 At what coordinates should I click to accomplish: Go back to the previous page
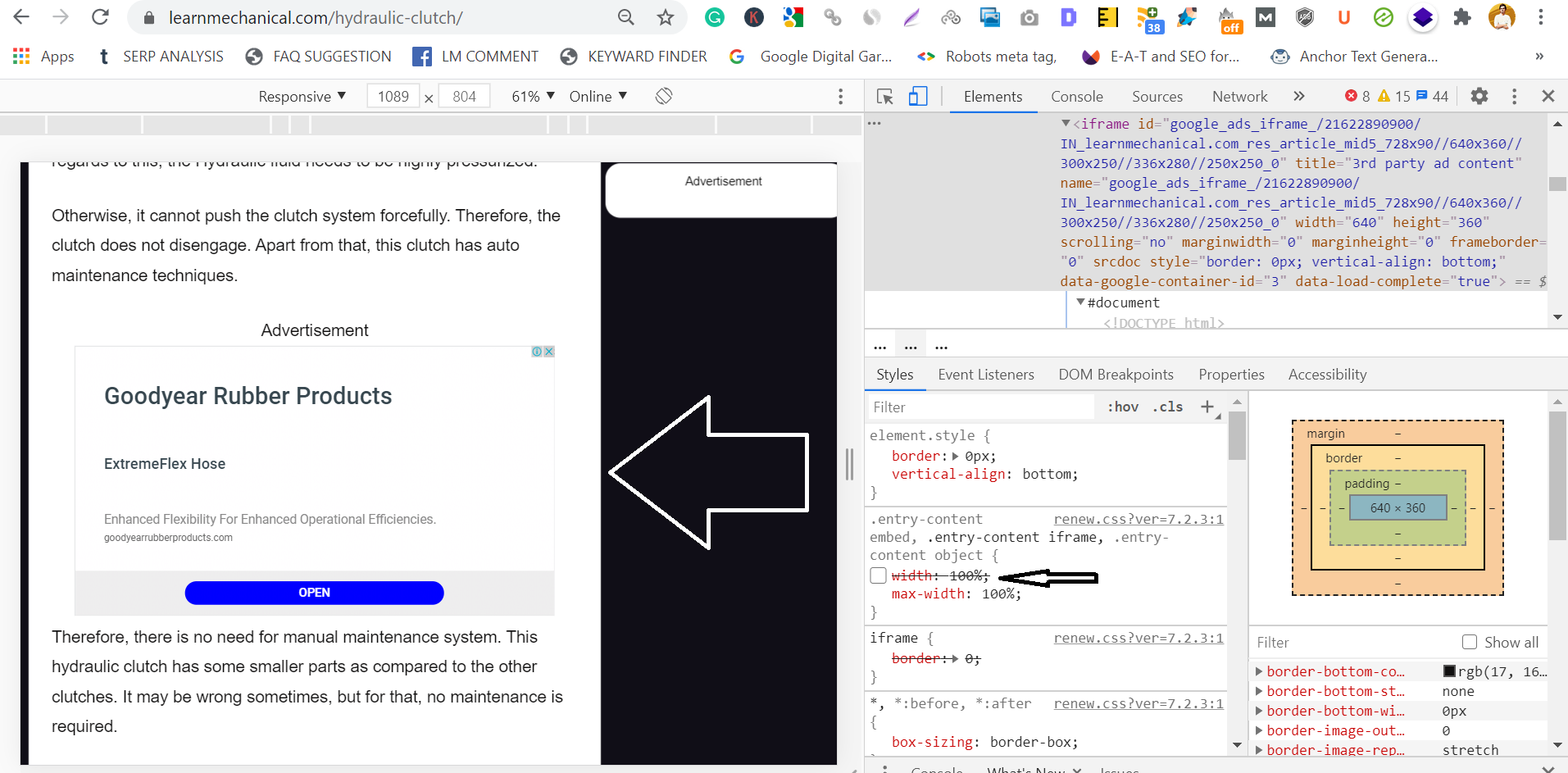click(22, 17)
